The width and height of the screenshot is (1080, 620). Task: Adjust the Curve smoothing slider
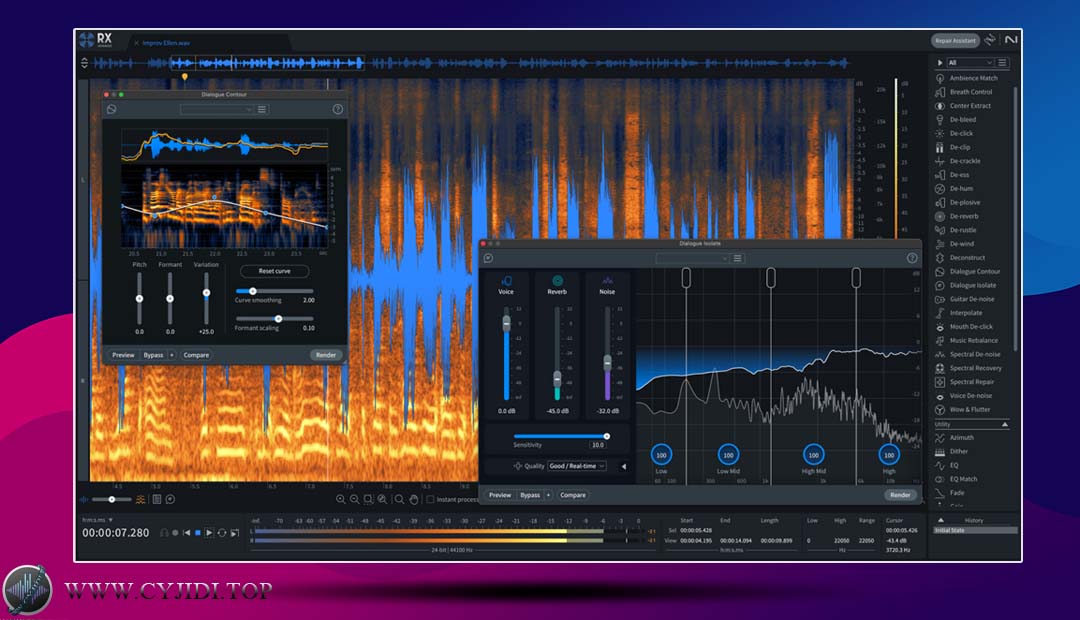(275, 291)
